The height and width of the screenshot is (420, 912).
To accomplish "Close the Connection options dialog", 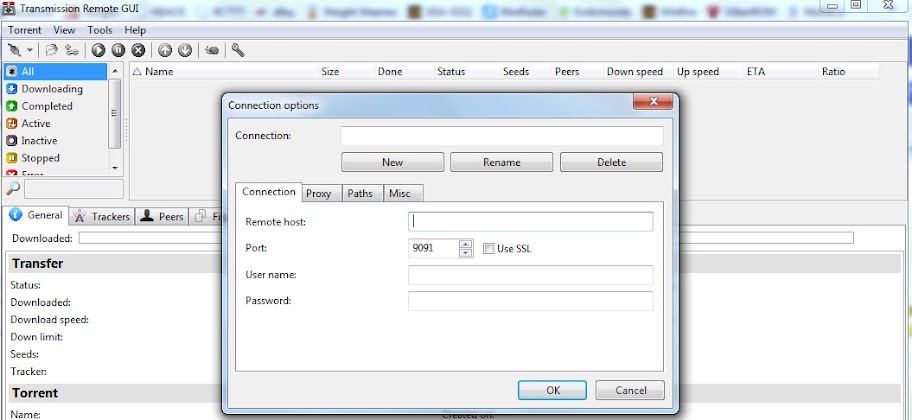I will [x=653, y=102].
